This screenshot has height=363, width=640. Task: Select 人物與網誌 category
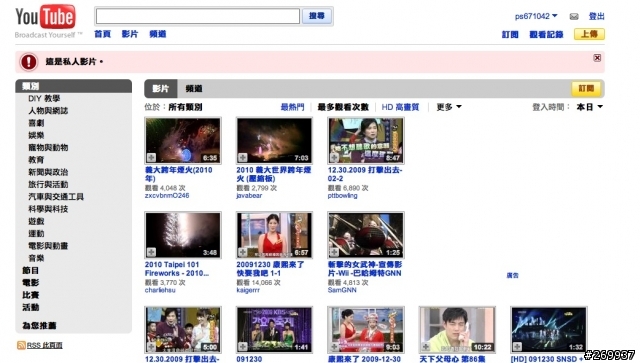click(48, 111)
